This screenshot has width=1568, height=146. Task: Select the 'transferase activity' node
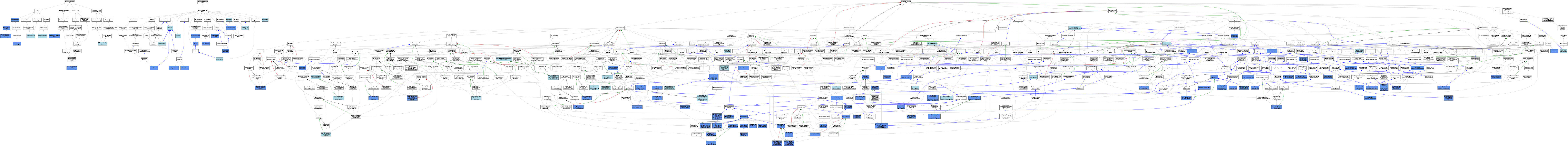click(76, 19)
